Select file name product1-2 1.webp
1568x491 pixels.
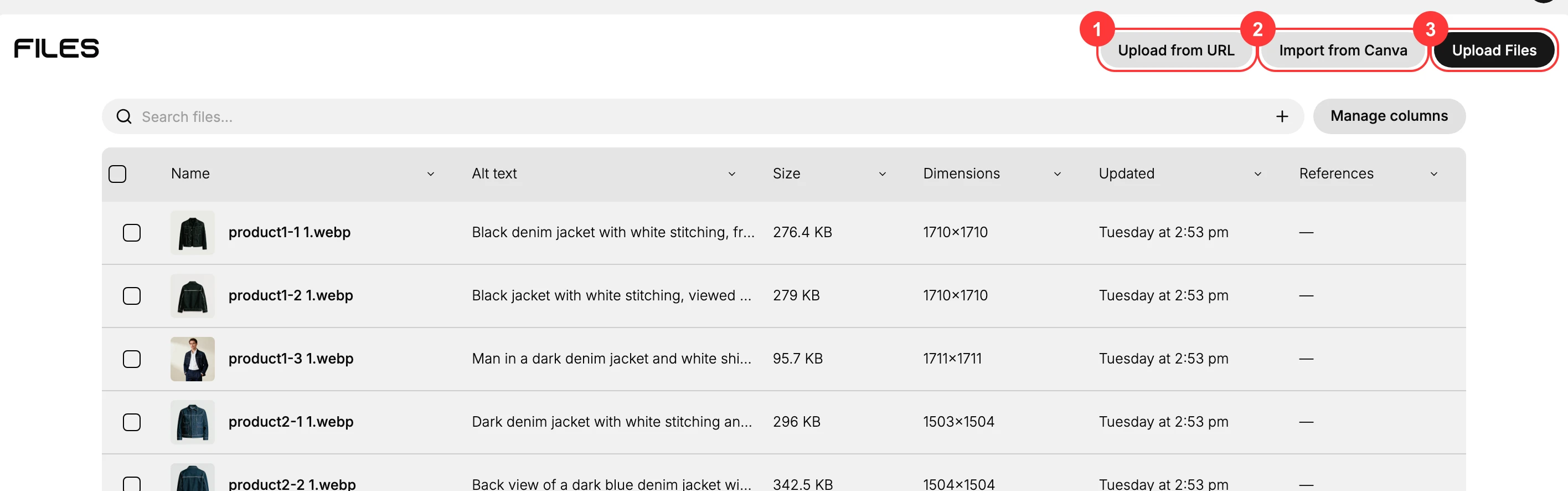(291, 295)
